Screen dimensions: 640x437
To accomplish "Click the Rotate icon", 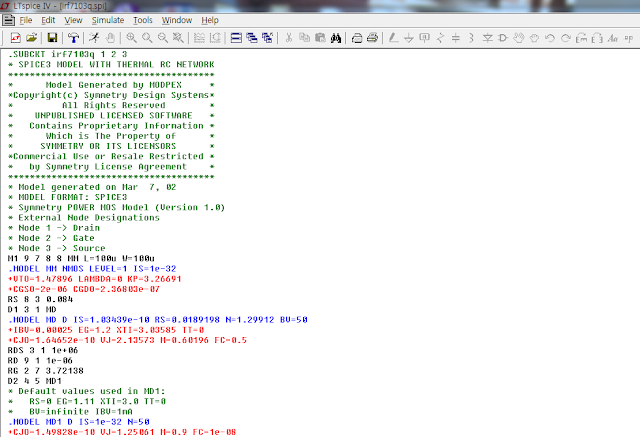I will (581, 38).
